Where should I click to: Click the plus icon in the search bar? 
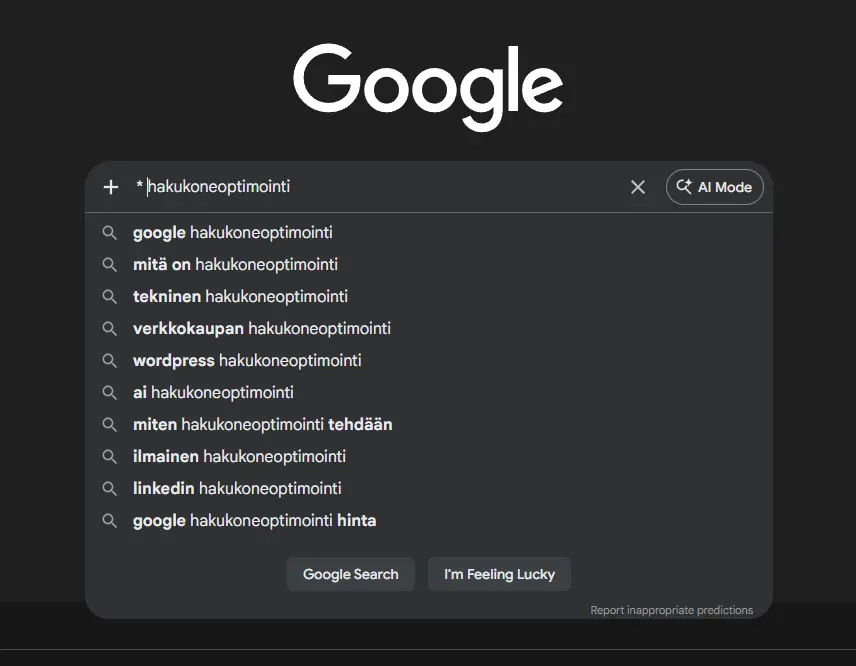tap(110, 187)
